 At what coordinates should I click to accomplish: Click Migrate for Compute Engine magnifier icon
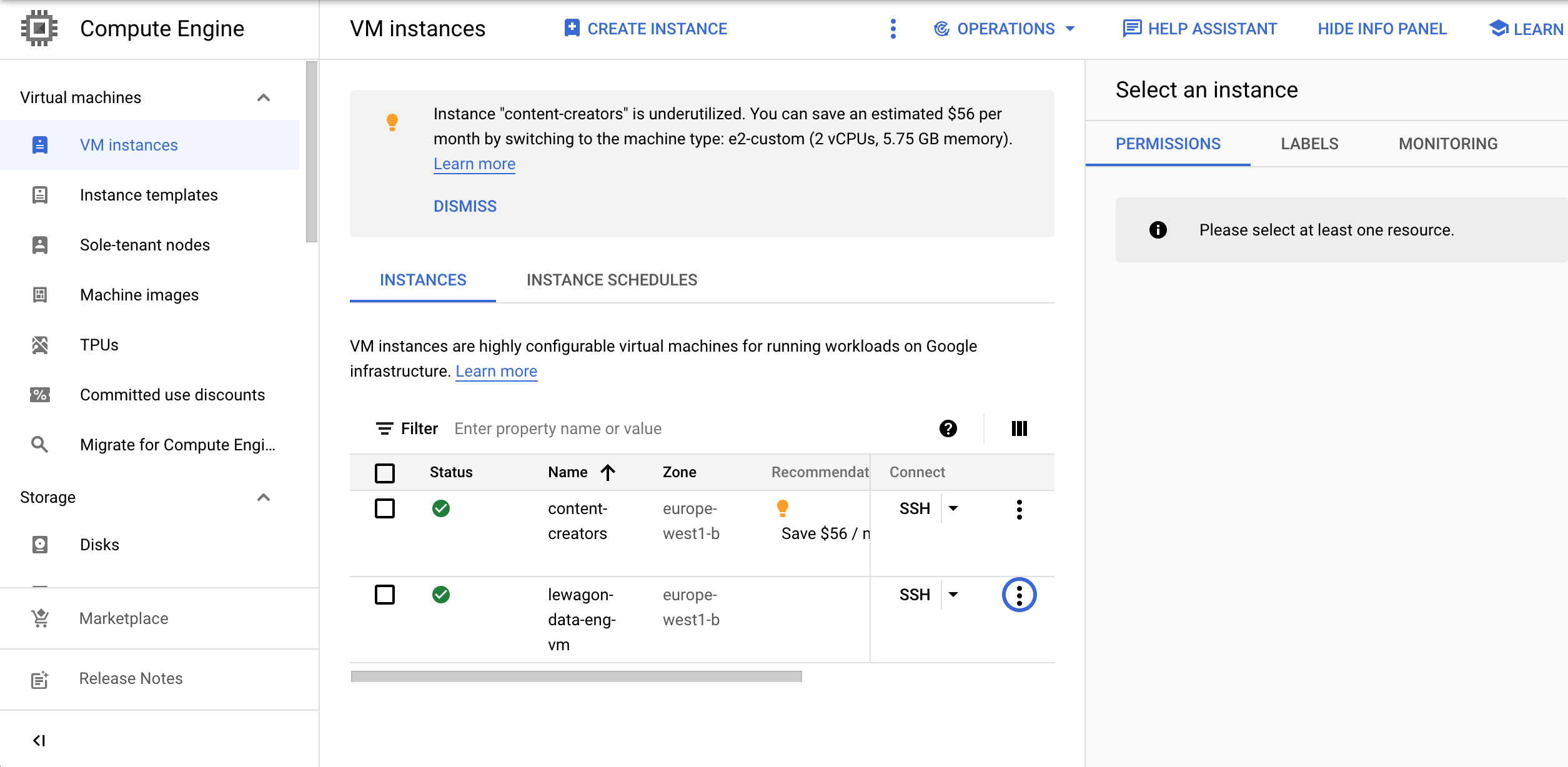40,445
